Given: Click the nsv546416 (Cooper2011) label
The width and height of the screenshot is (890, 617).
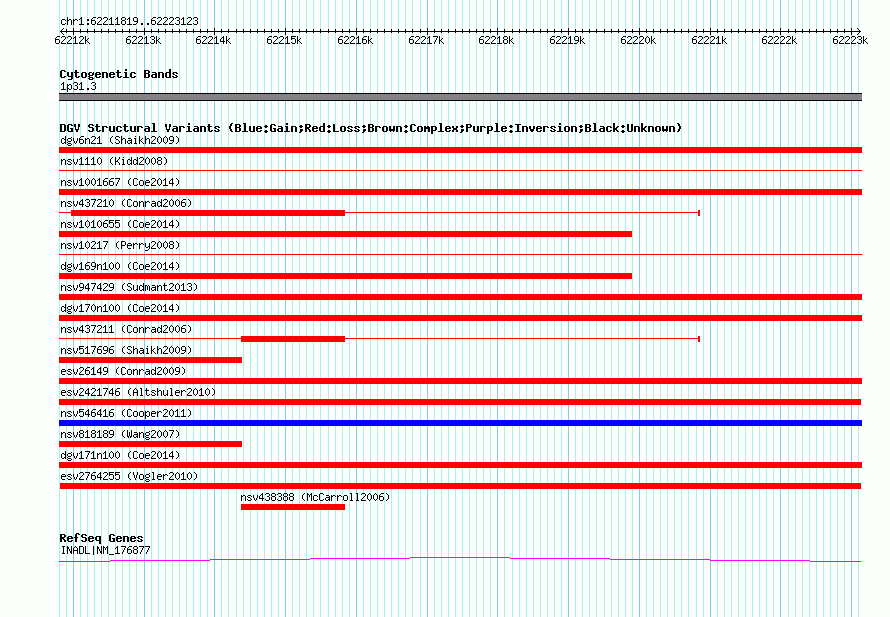Looking at the screenshot, I should tap(126, 413).
